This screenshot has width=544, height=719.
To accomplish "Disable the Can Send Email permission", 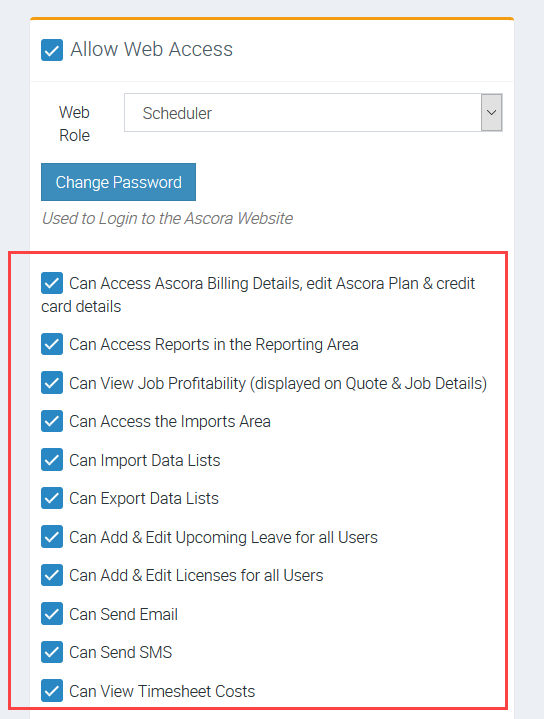I will coord(52,614).
